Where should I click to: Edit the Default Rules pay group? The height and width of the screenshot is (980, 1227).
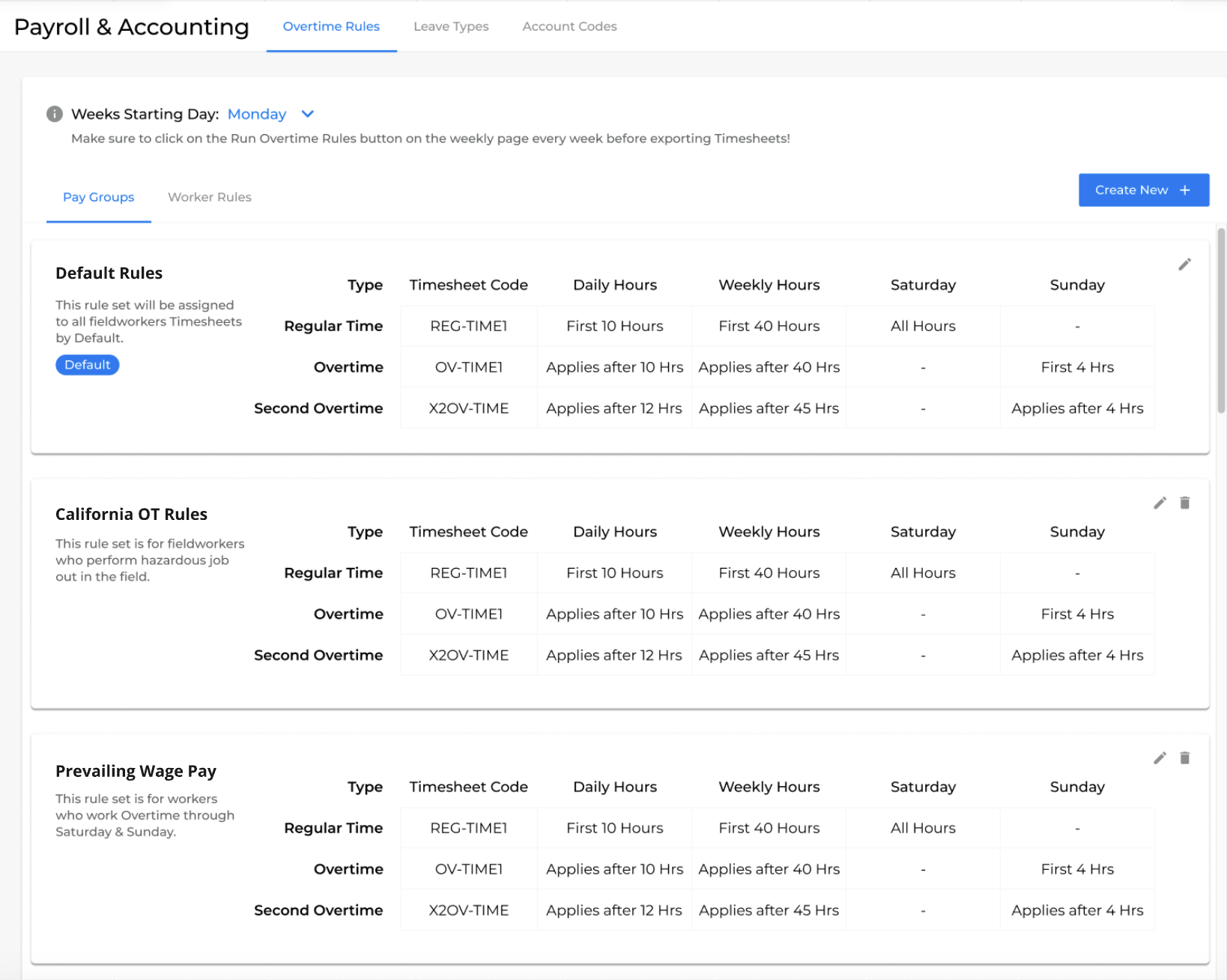click(x=1184, y=264)
